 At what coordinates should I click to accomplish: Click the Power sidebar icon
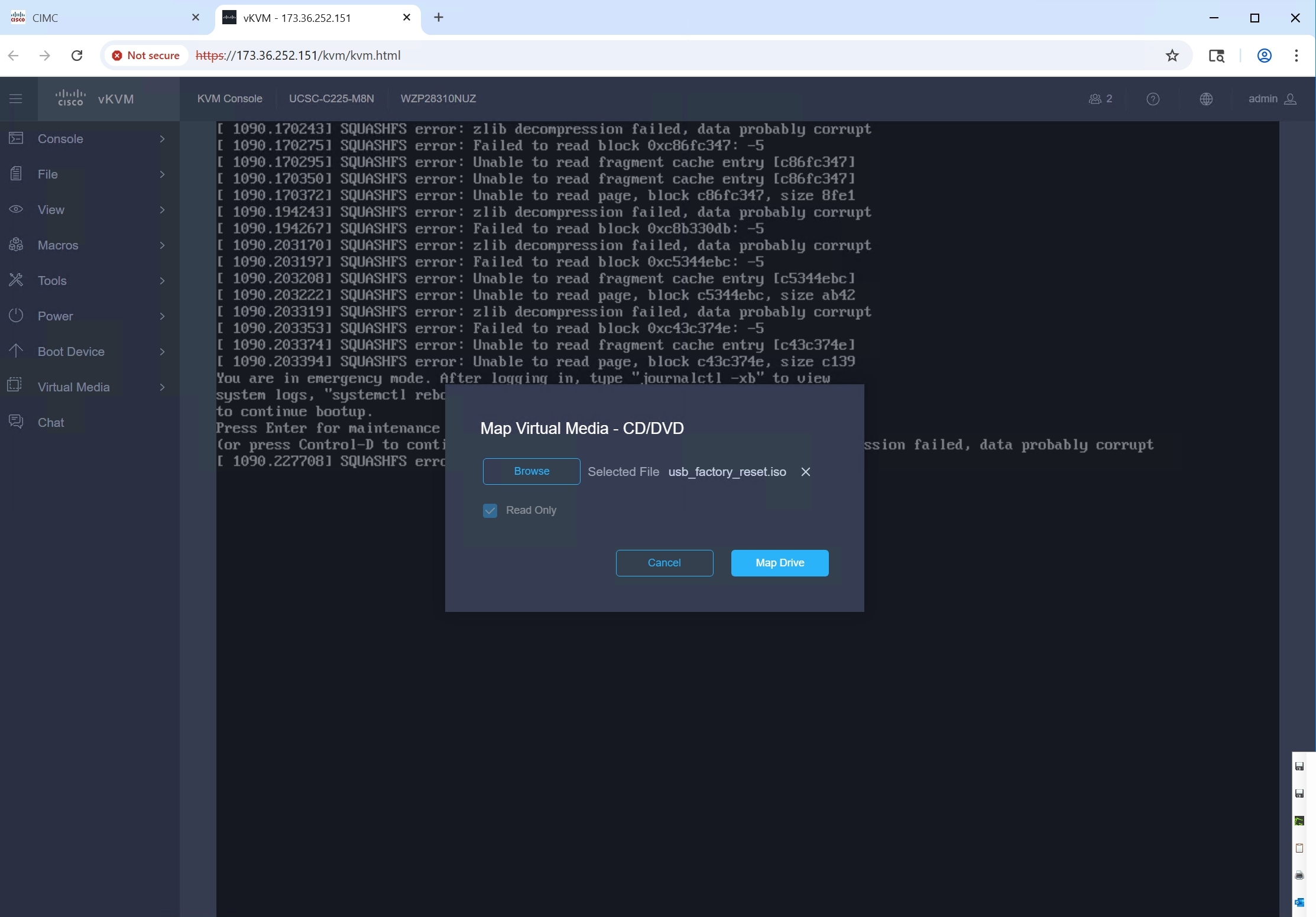[x=16, y=316]
